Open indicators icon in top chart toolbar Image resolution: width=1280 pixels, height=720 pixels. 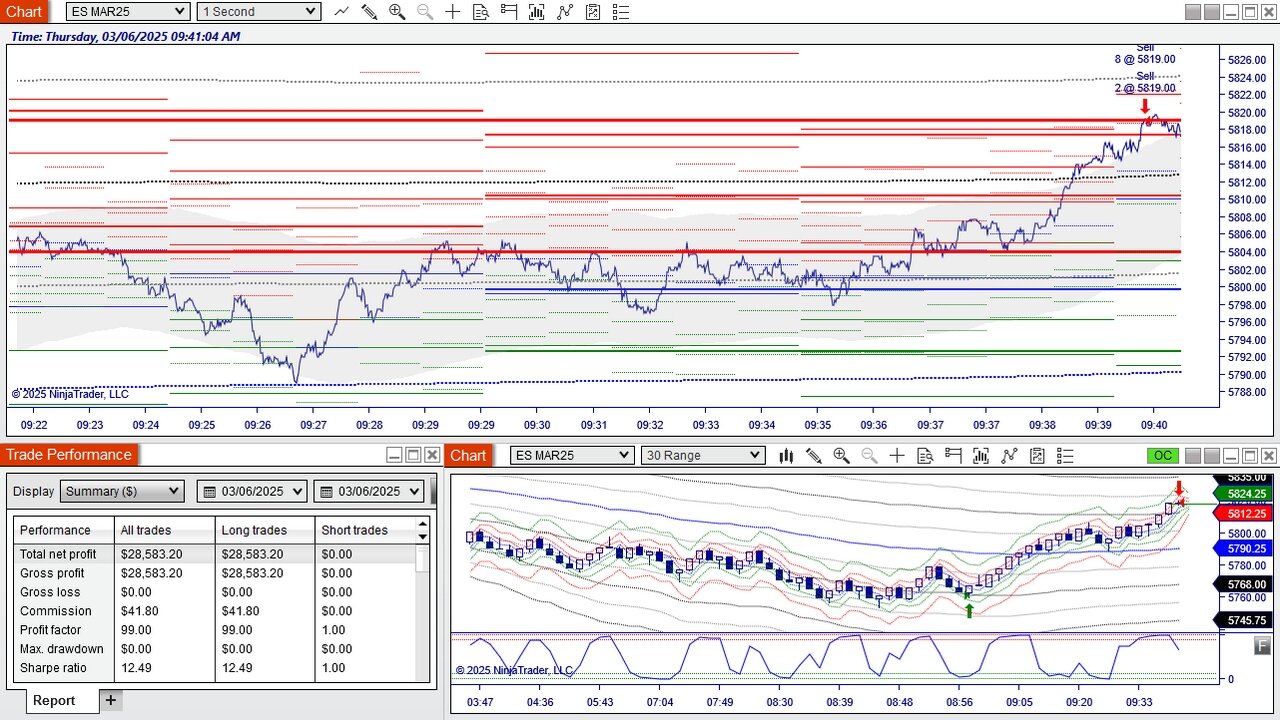(x=565, y=12)
